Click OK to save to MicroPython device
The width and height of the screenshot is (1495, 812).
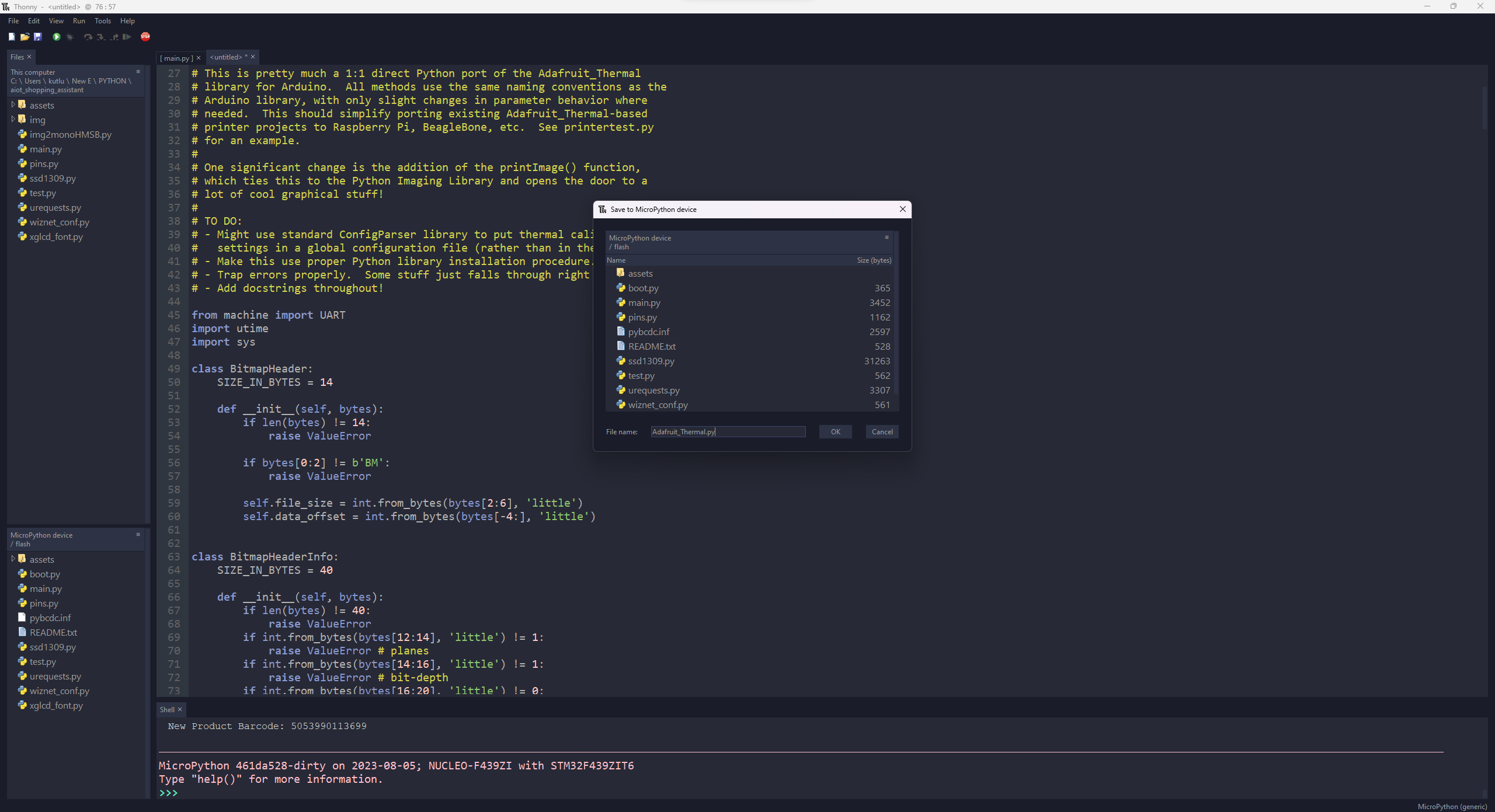tap(835, 431)
